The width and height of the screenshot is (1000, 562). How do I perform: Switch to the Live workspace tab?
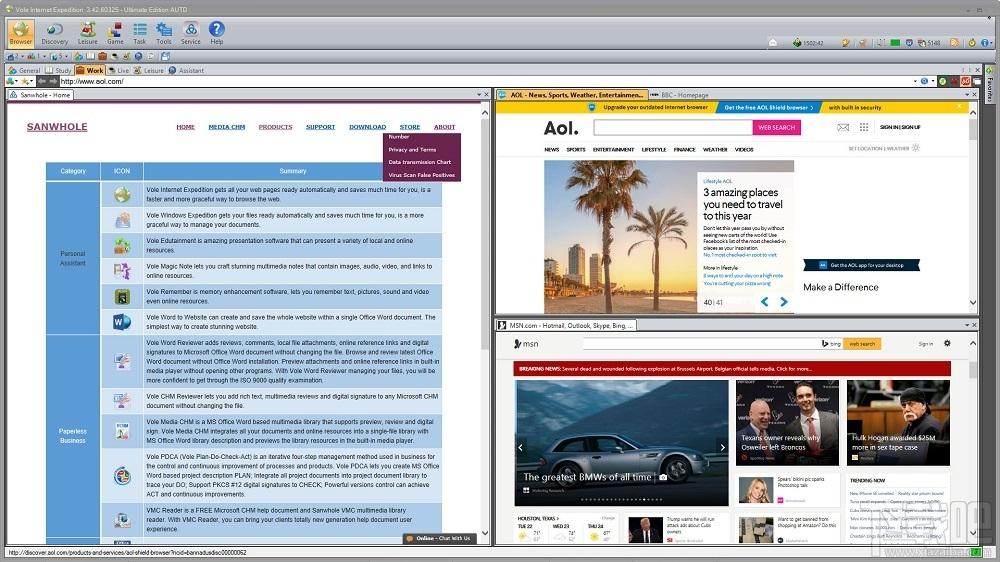pyautogui.click(x=119, y=70)
